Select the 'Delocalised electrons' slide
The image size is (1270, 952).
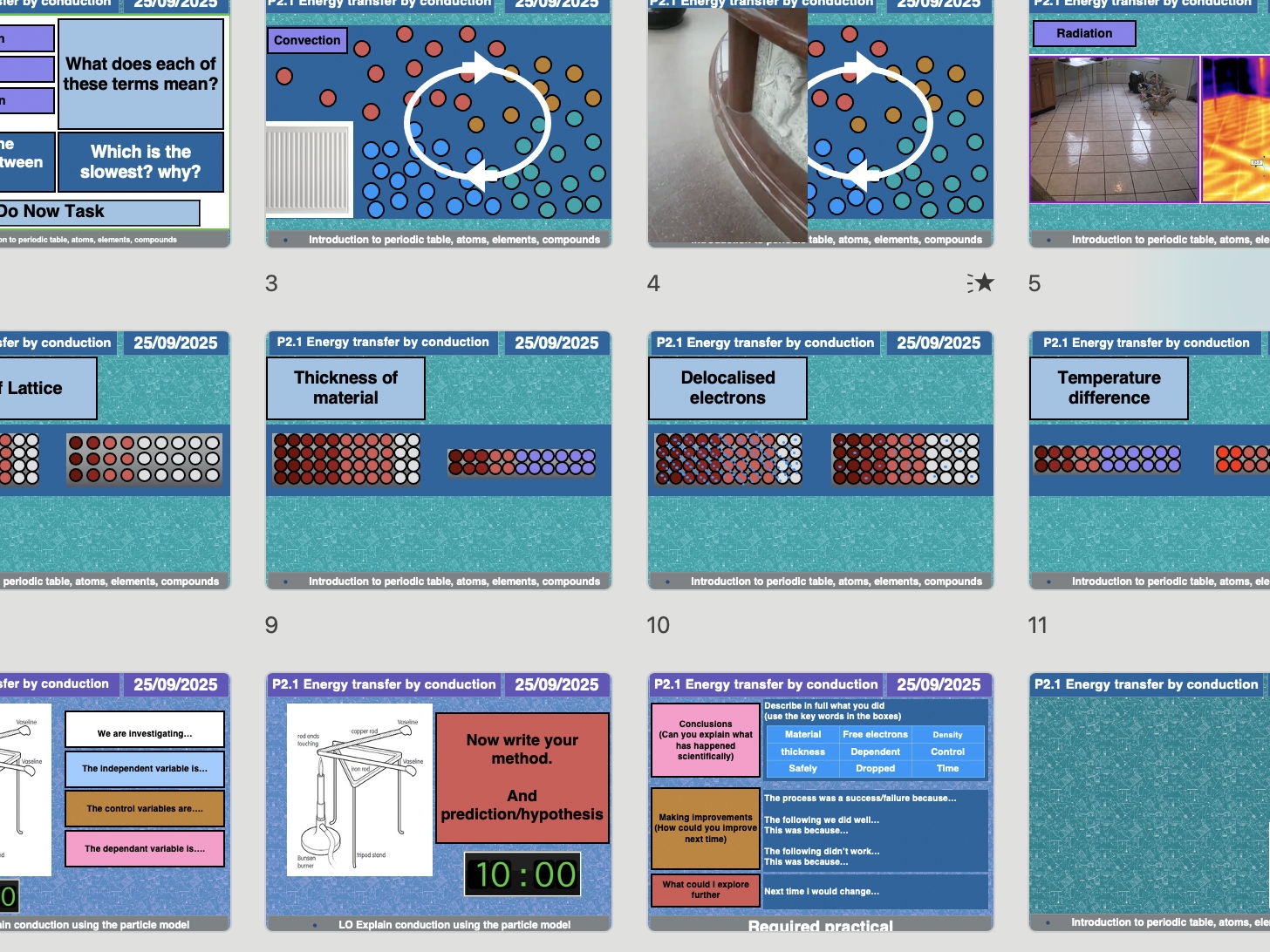[x=820, y=459]
